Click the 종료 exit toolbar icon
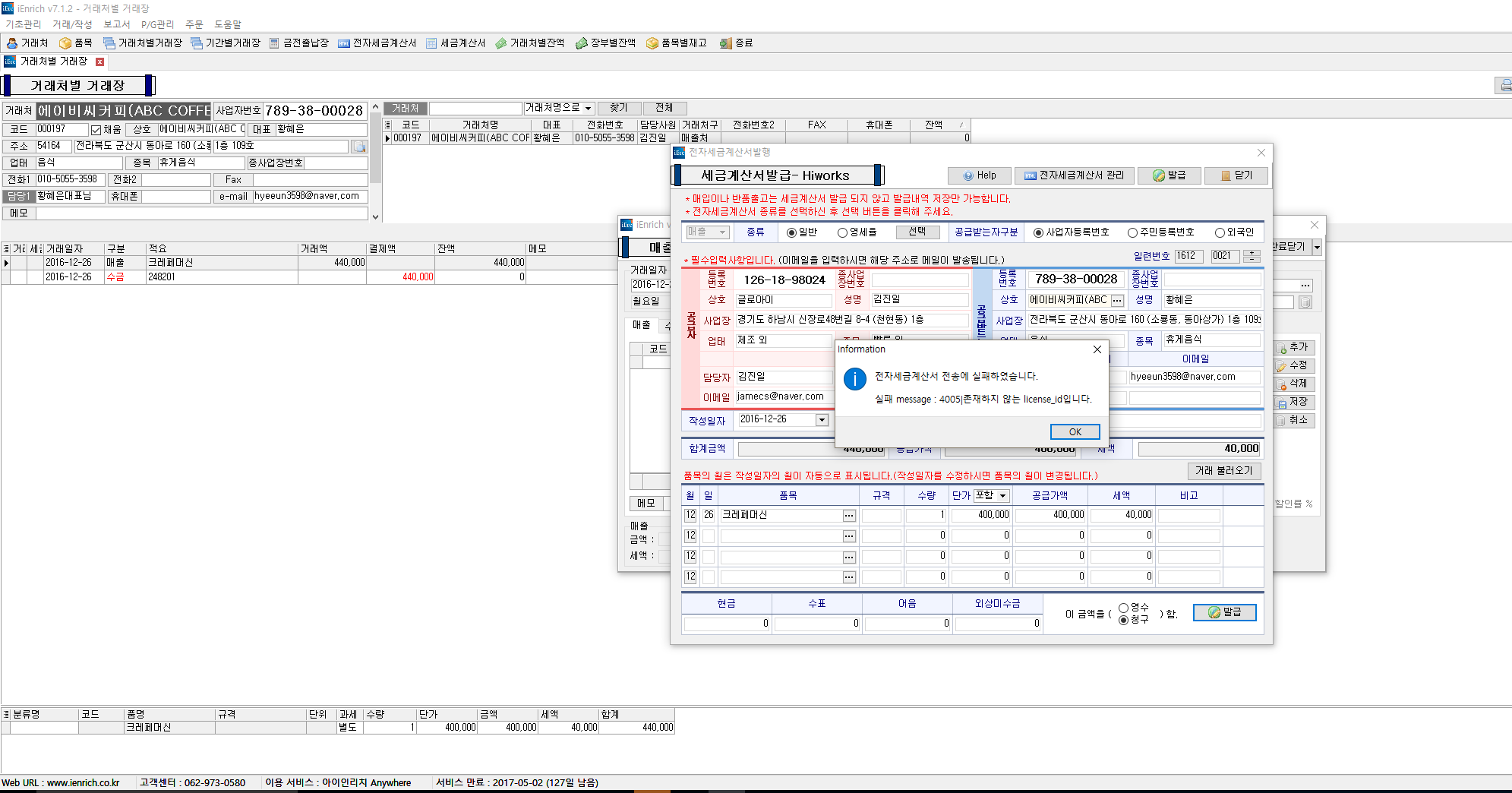 [x=737, y=43]
